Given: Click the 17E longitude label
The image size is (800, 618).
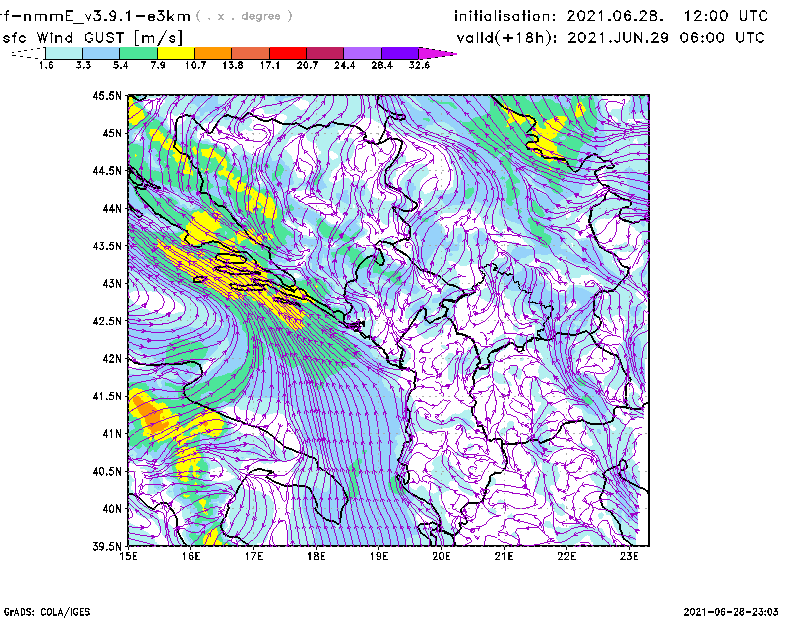Looking at the screenshot, I should coord(254,556).
